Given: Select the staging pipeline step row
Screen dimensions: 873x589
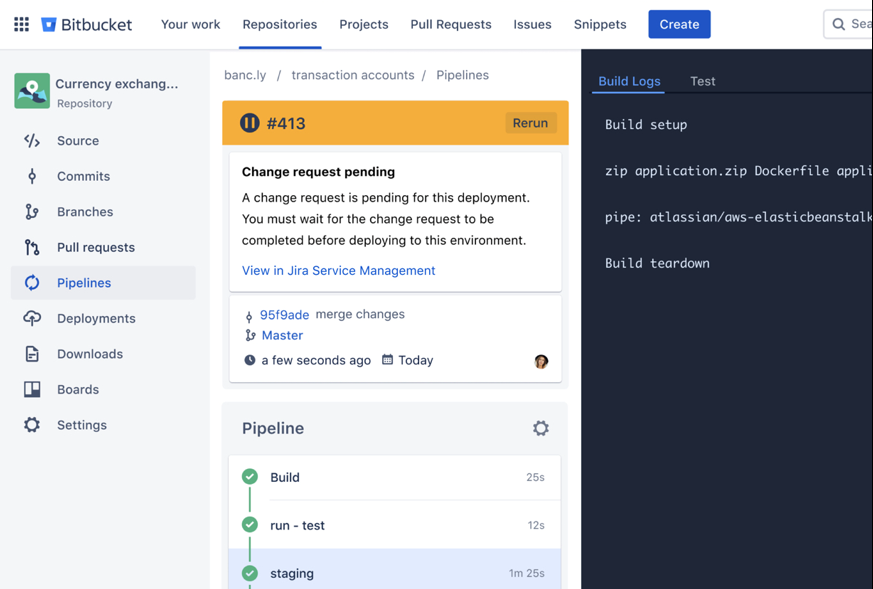Looking at the screenshot, I should tap(395, 570).
